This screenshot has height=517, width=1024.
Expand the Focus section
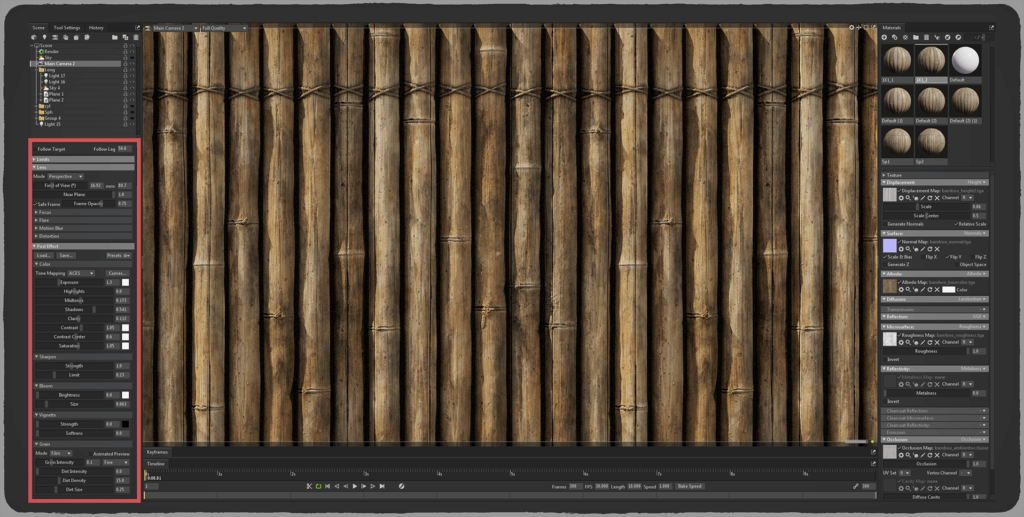(x=84, y=212)
